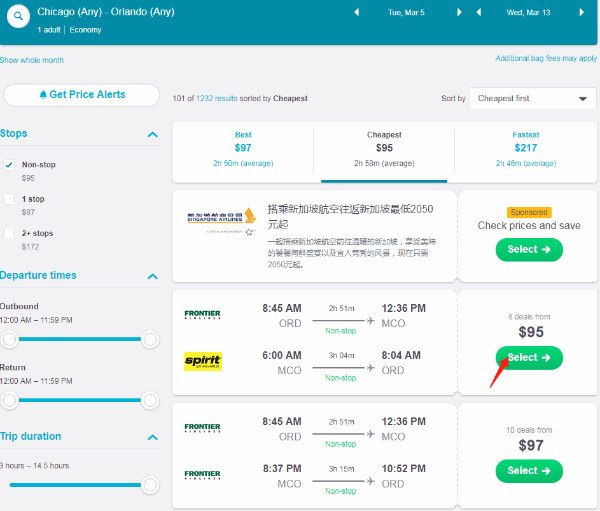Click the Sponsored badge
The image size is (600, 511).
(x=529, y=212)
